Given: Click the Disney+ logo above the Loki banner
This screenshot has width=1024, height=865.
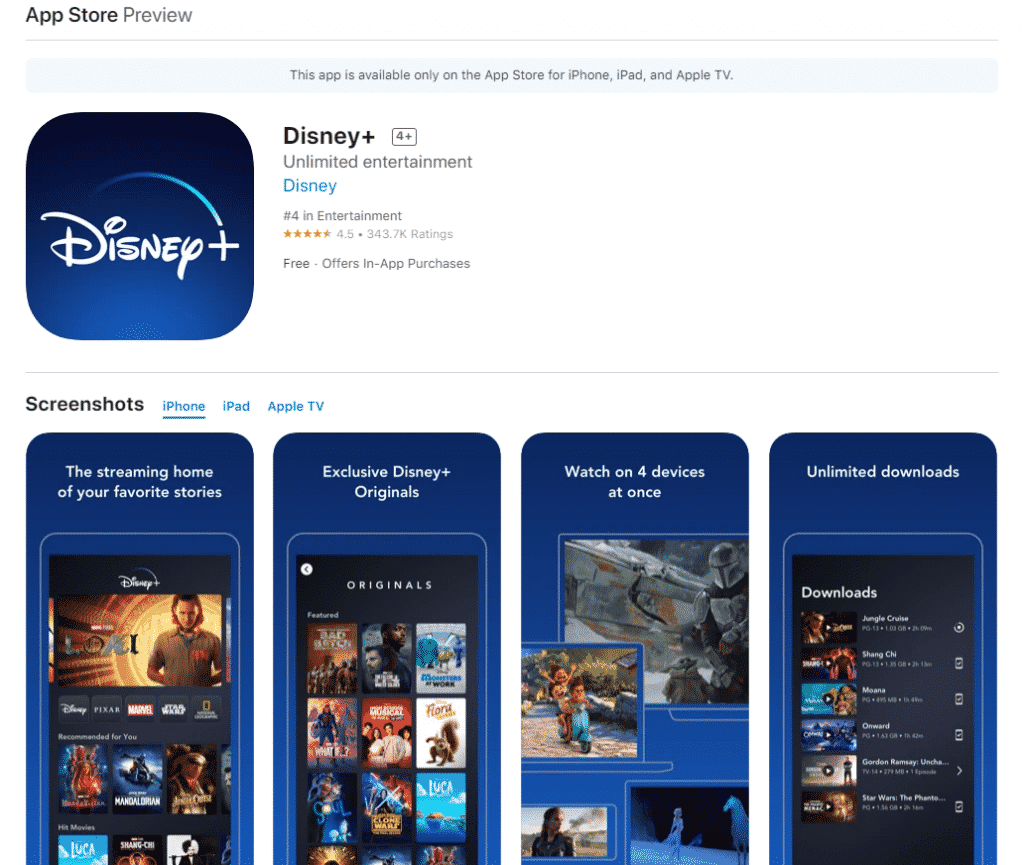Looking at the screenshot, I should coord(139,581).
